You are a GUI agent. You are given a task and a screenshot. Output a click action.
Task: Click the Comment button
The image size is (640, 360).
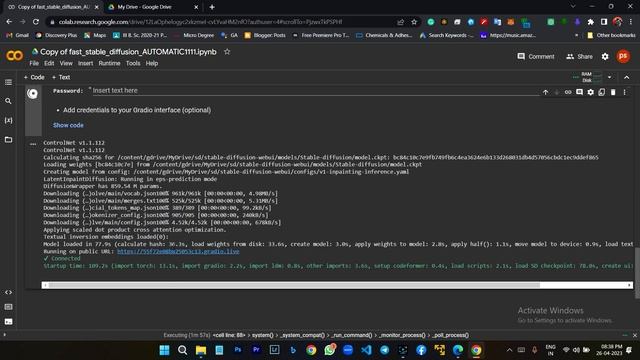point(536,56)
